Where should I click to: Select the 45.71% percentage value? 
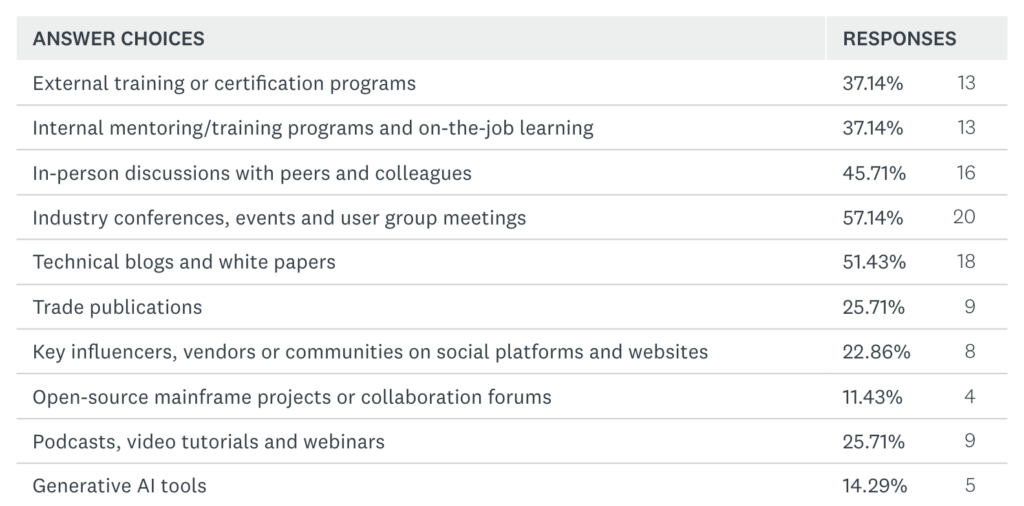[874, 174]
